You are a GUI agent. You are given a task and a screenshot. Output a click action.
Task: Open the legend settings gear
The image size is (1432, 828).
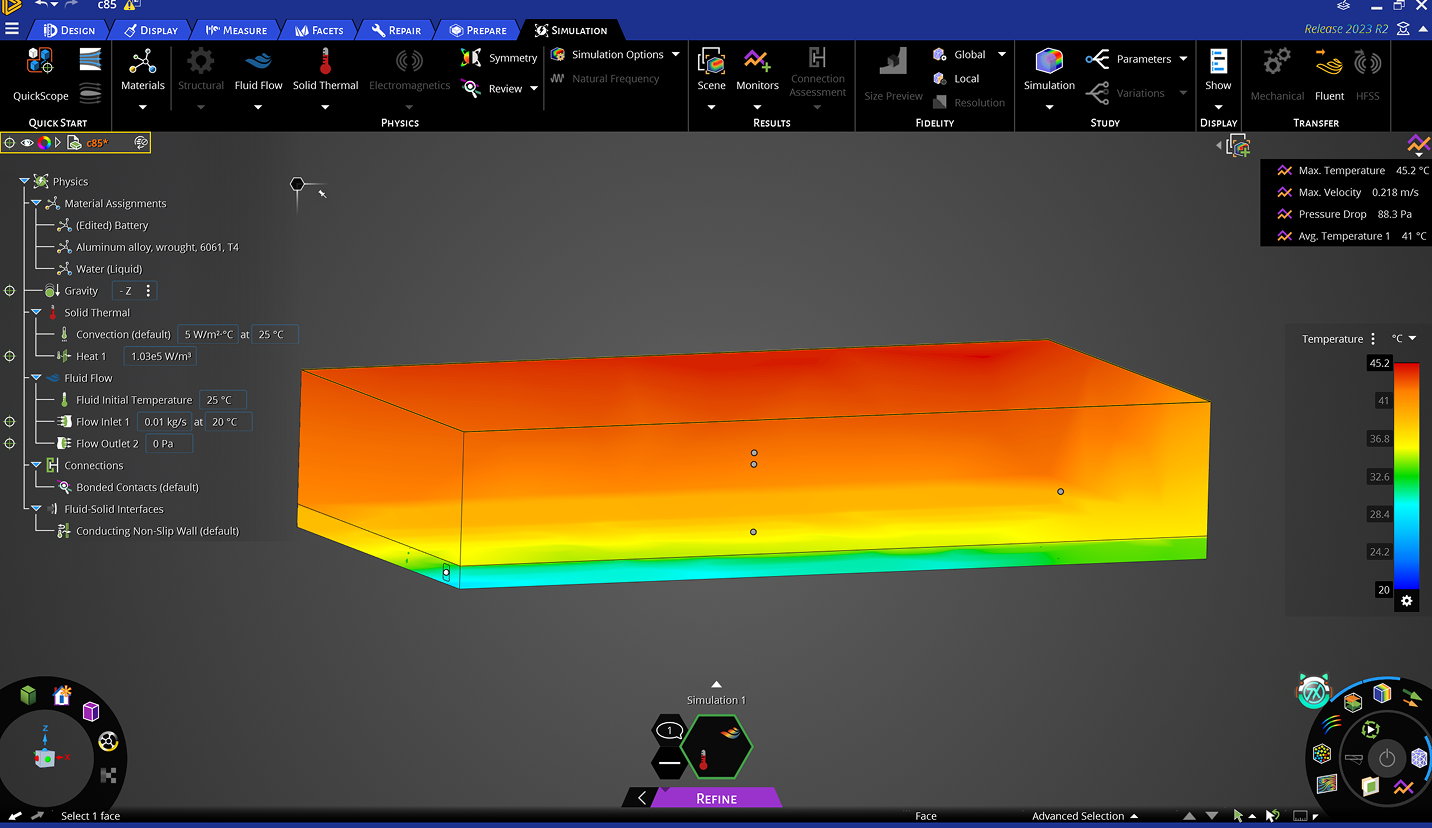pos(1406,601)
